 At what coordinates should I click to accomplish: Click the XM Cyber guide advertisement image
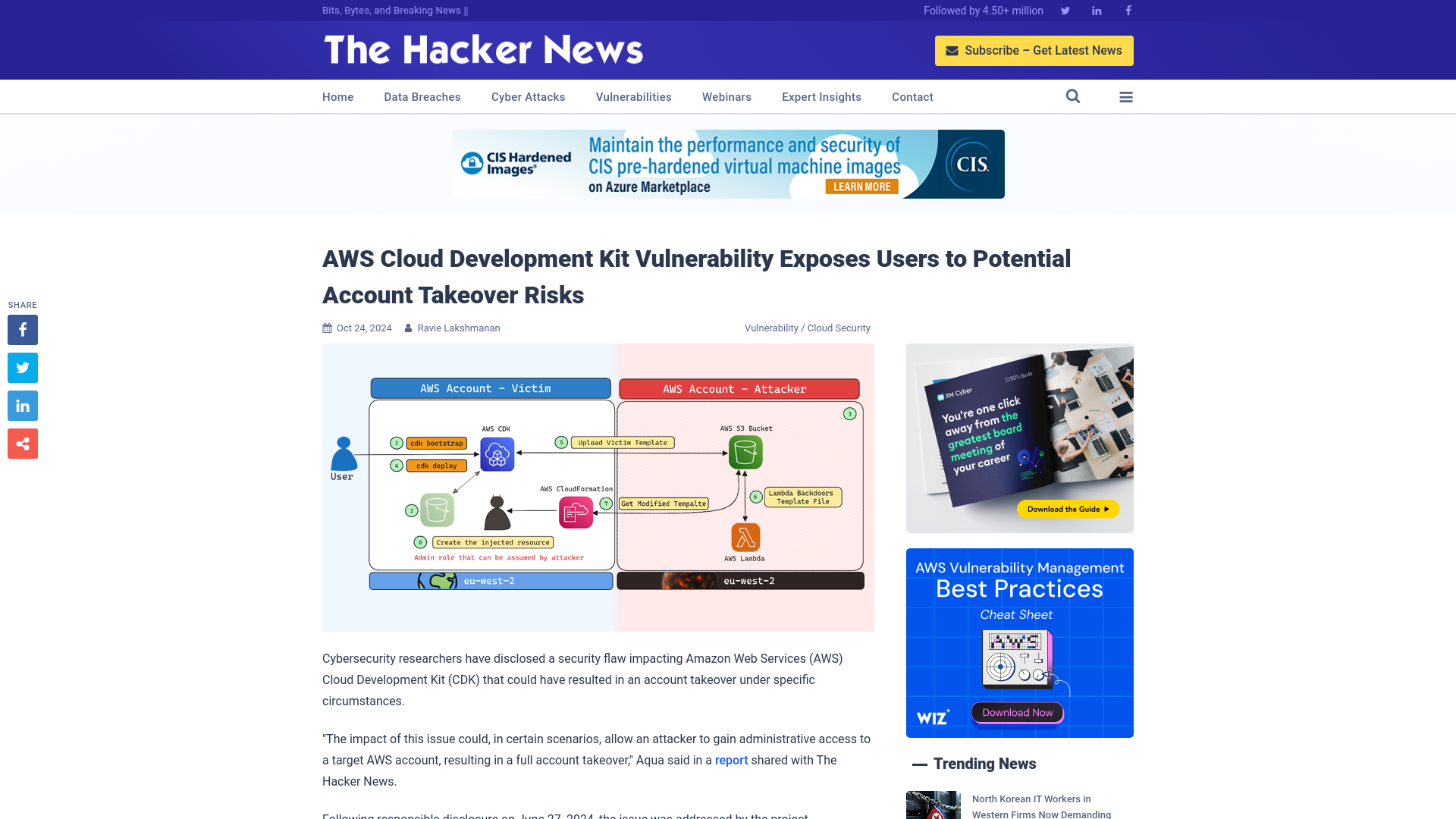[1019, 438]
